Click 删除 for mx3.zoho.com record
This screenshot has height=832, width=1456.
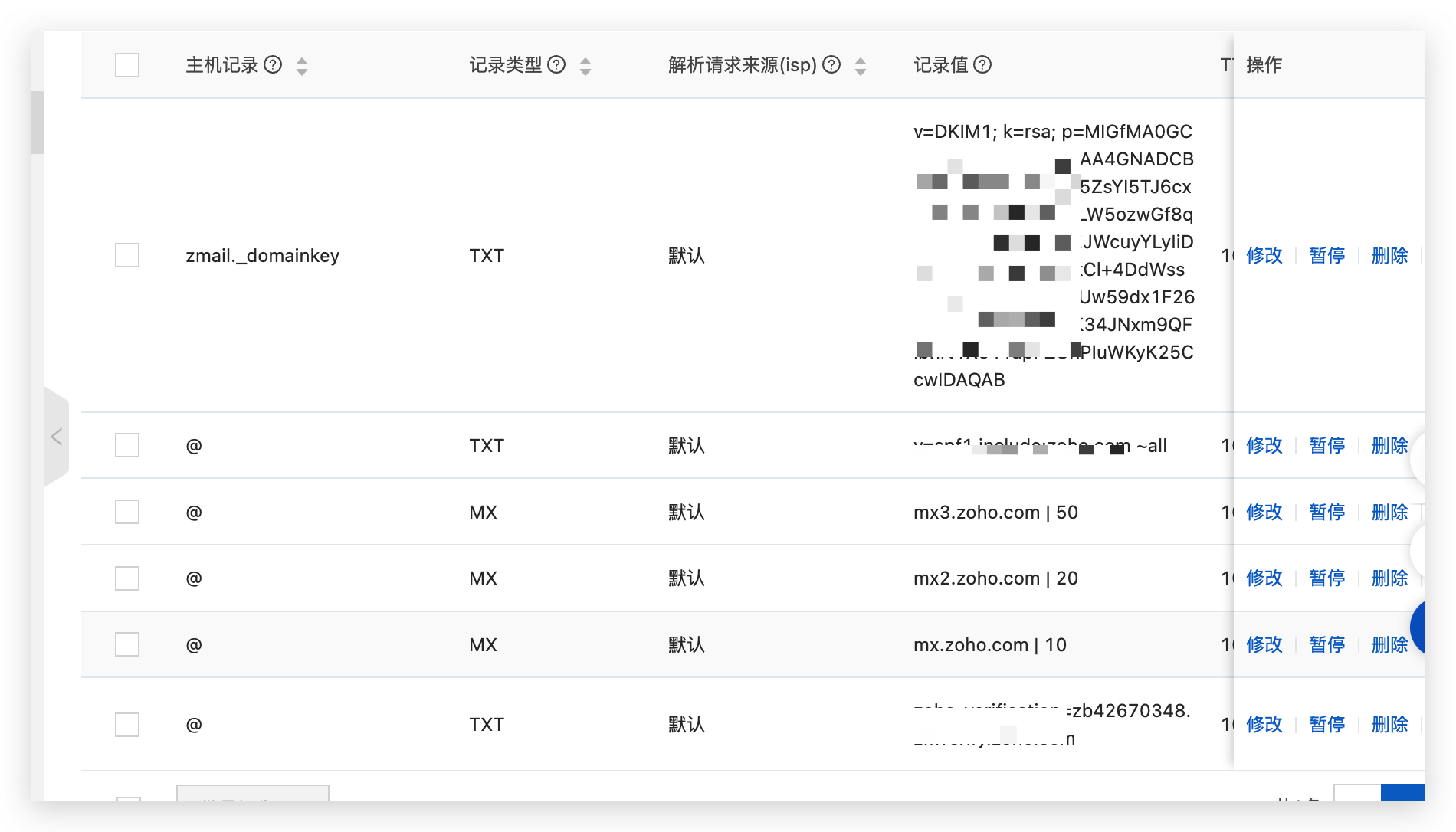coord(1390,512)
